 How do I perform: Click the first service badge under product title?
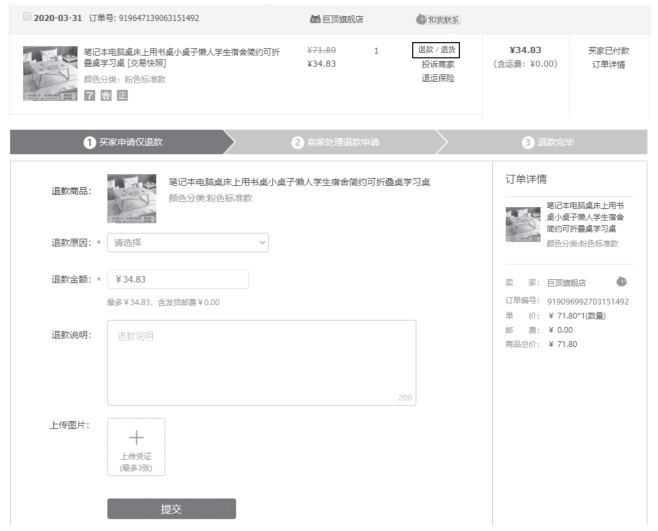tap(88, 95)
